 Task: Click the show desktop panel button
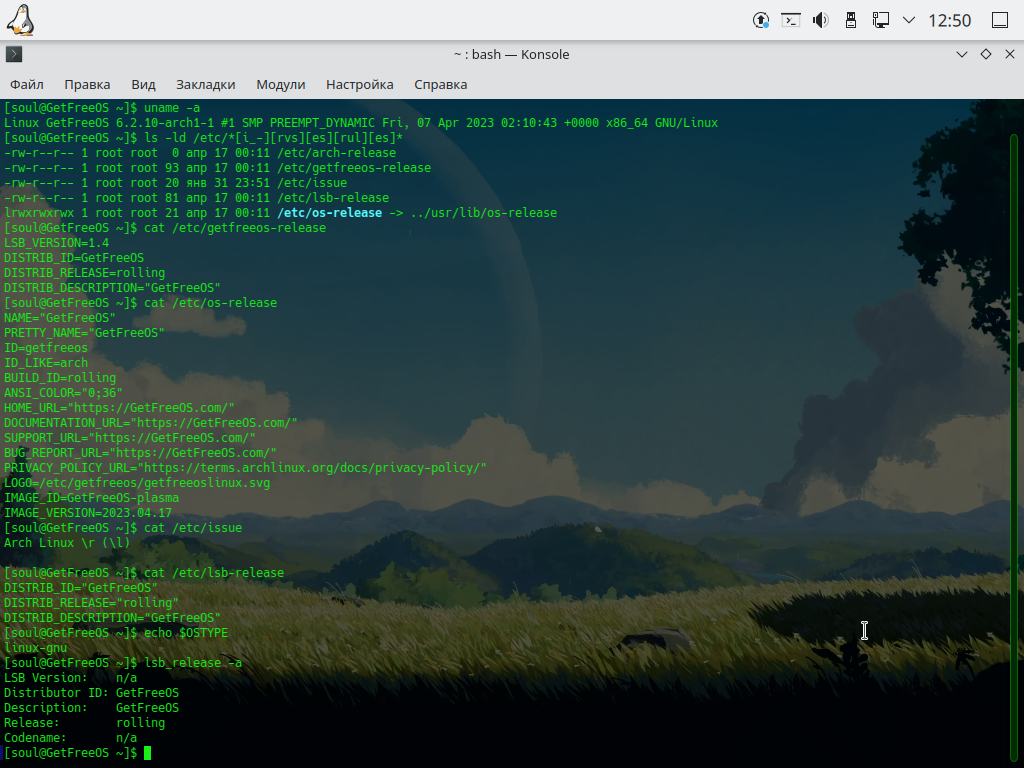coord(1000,20)
